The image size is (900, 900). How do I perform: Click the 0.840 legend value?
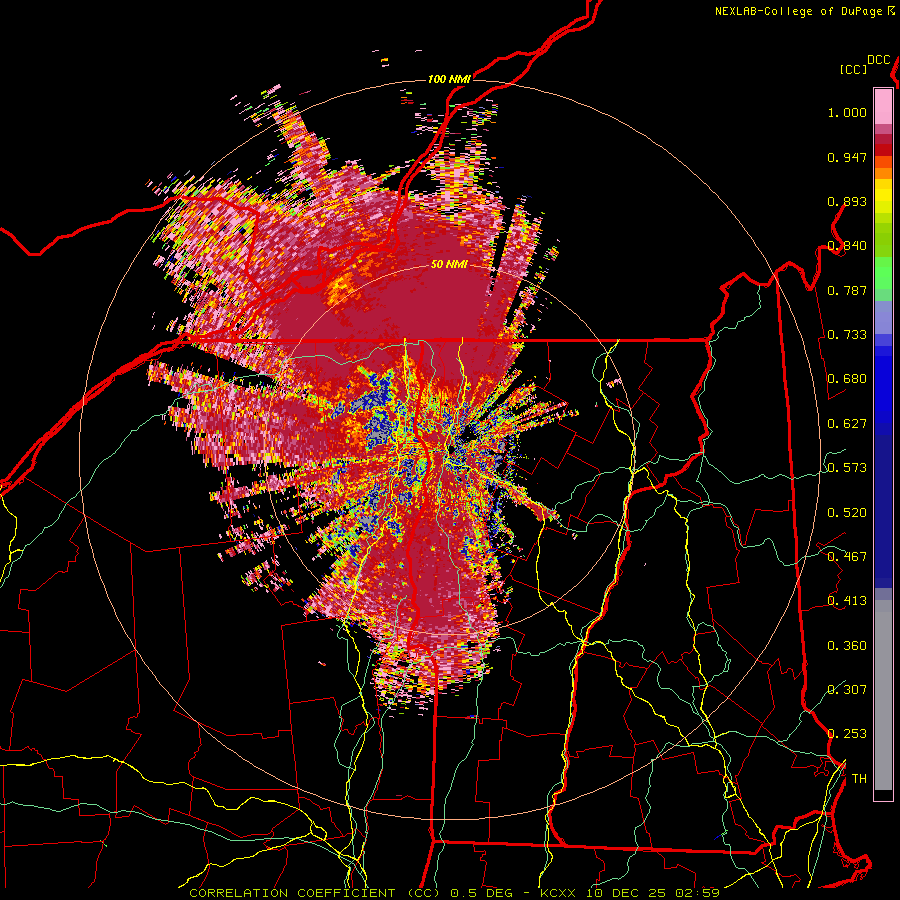pos(847,246)
